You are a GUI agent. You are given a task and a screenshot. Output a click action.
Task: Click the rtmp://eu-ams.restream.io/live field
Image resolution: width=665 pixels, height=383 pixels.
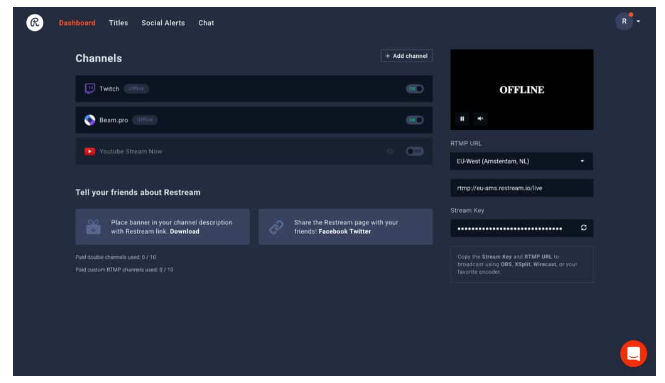click(522, 188)
